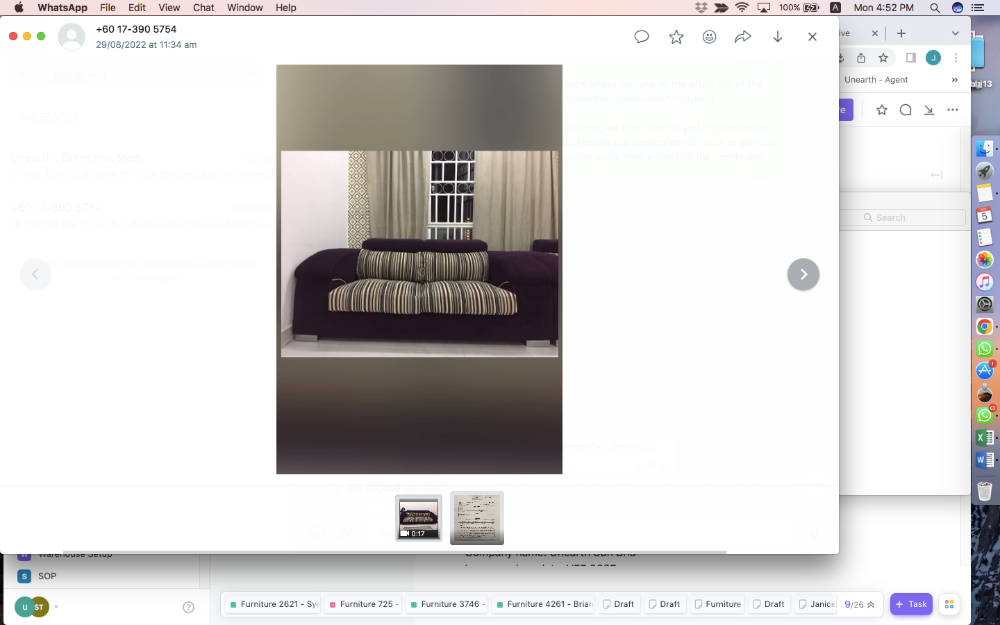1000x625 pixels.
Task: Star the sofa media item
Action: [676, 37]
